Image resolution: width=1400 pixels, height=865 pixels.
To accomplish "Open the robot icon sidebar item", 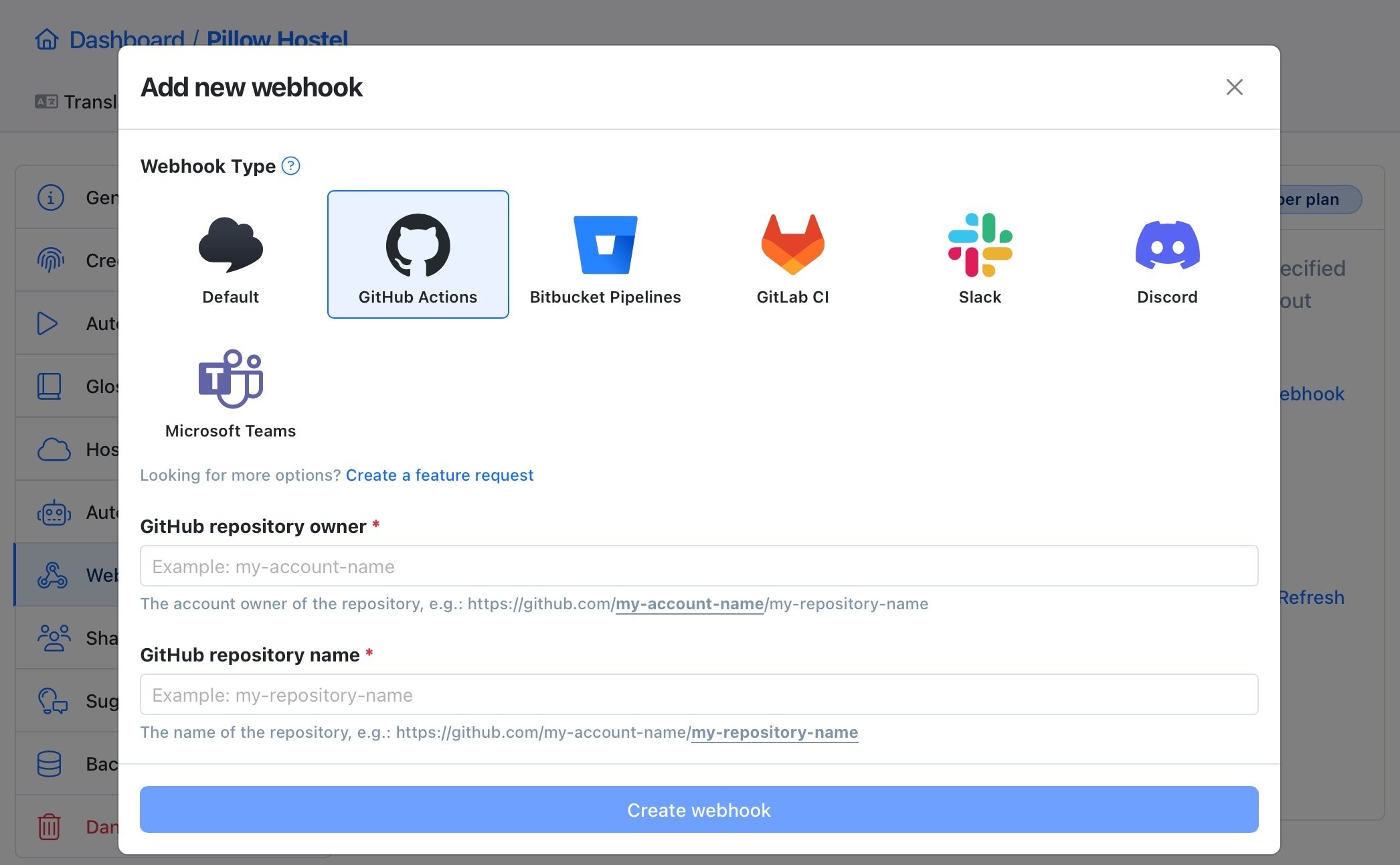I will 54,512.
